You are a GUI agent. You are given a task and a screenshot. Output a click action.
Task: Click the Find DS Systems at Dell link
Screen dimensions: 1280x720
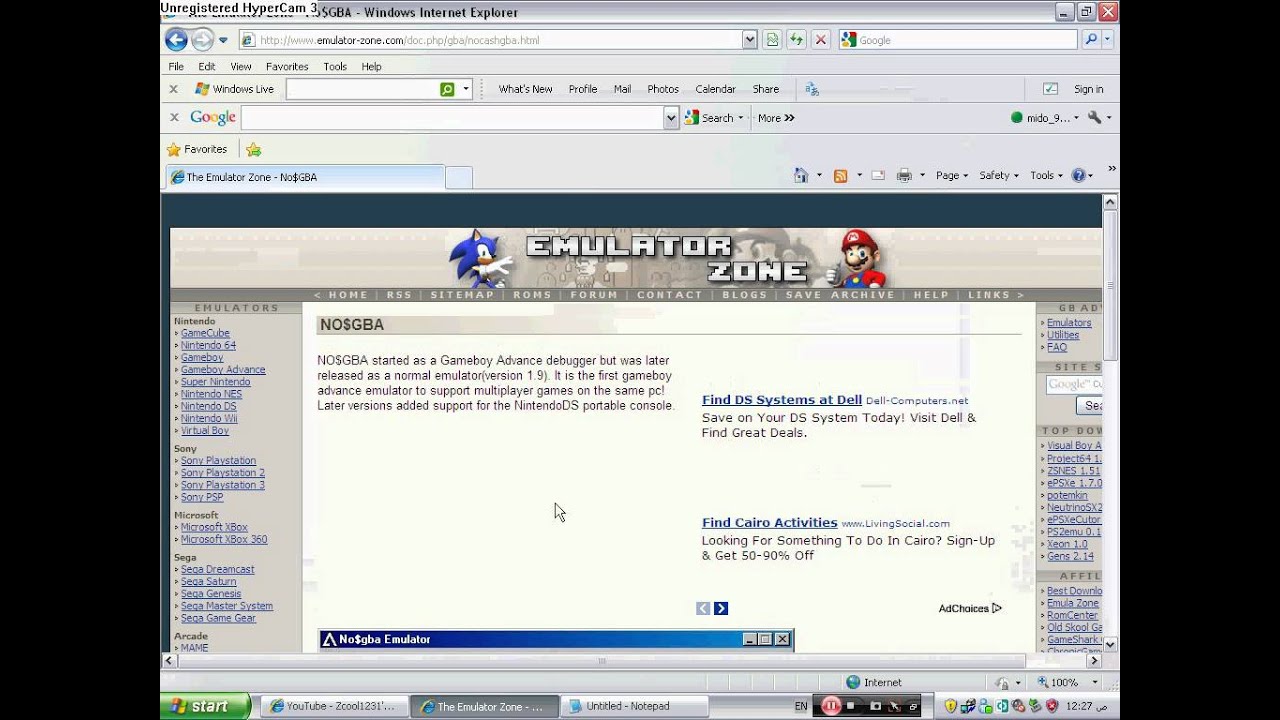click(782, 400)
